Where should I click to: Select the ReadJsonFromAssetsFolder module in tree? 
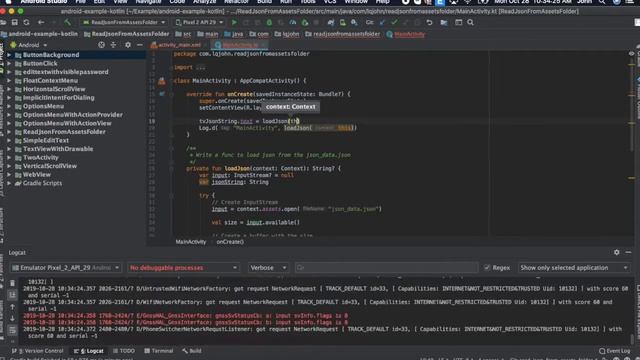(64, 132)
